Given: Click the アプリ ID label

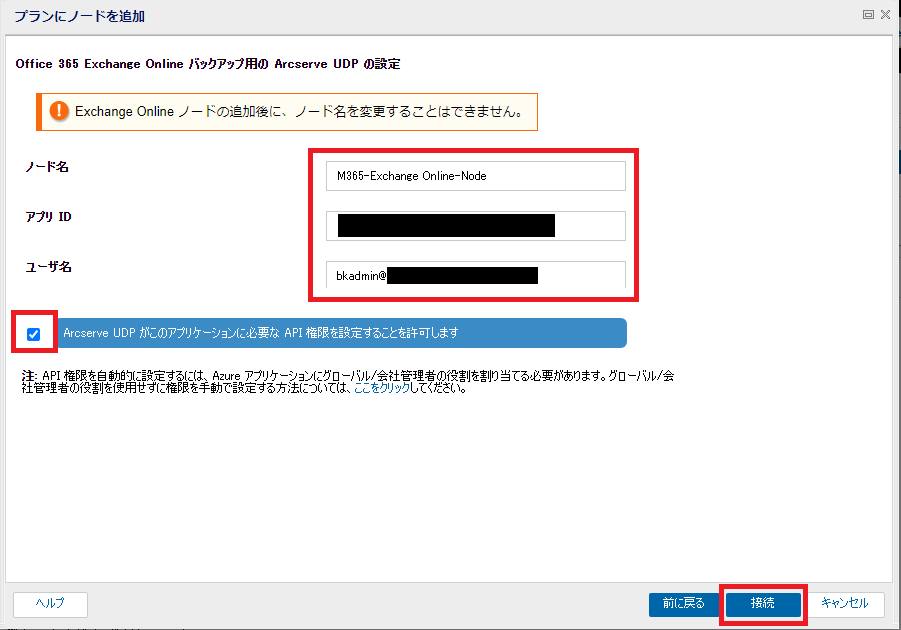Looking at the screenshot, I should [x=48, y=217].
